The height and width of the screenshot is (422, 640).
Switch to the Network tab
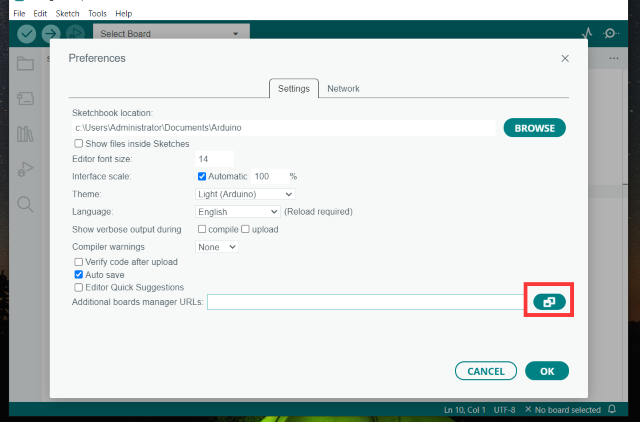click(343, 89)
